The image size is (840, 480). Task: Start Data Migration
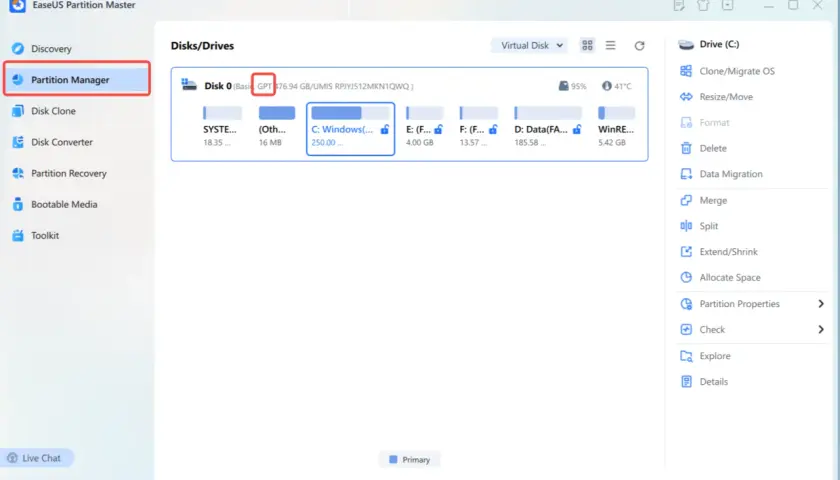731,174
